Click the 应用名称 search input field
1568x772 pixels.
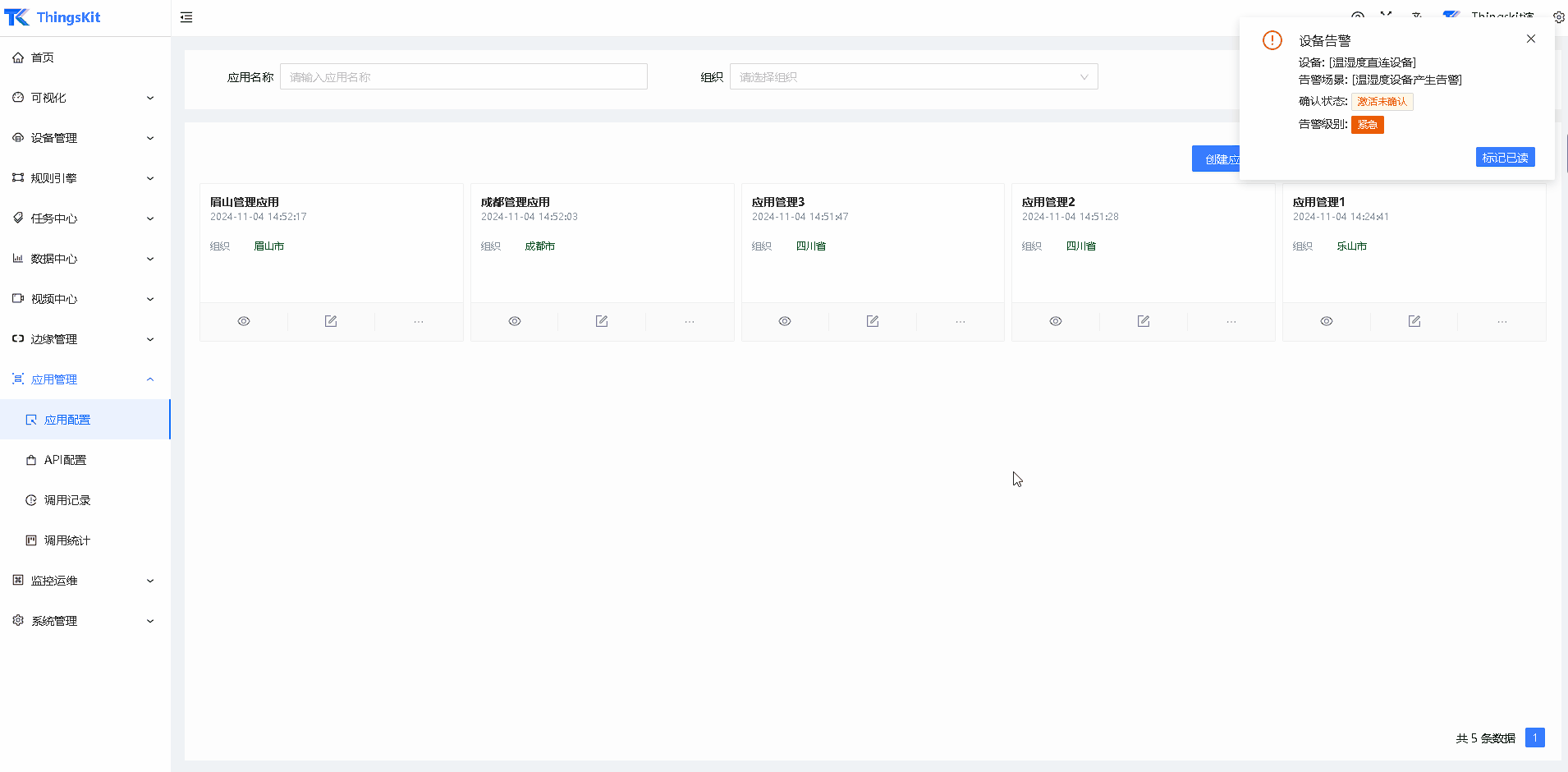[x=463, y=77]
